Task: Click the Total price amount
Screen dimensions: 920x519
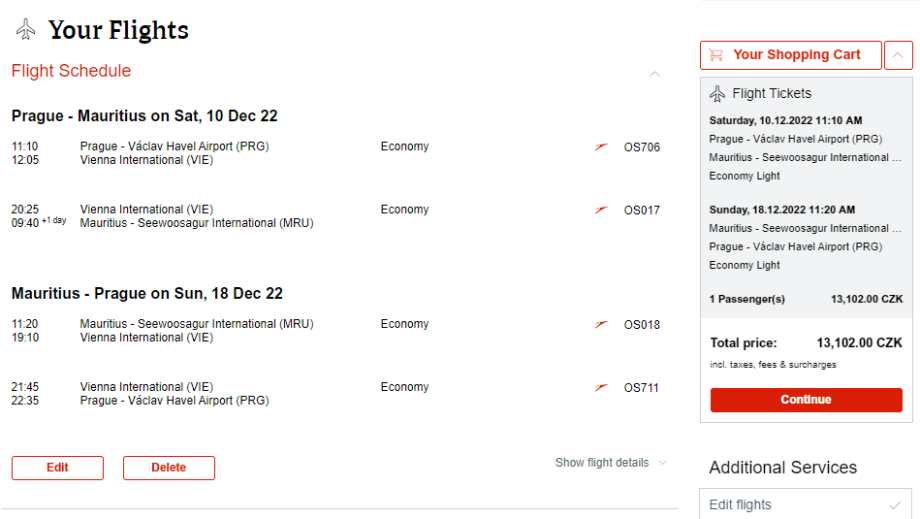Action: [859, 343]
